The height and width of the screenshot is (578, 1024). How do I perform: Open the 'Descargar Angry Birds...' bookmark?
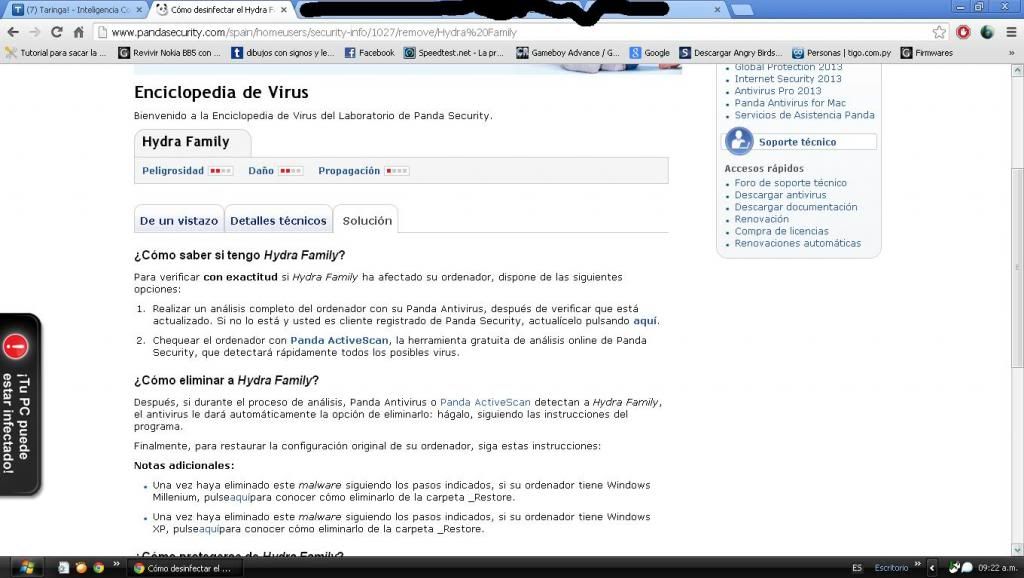pyautogui.click(x=730, y=53)
